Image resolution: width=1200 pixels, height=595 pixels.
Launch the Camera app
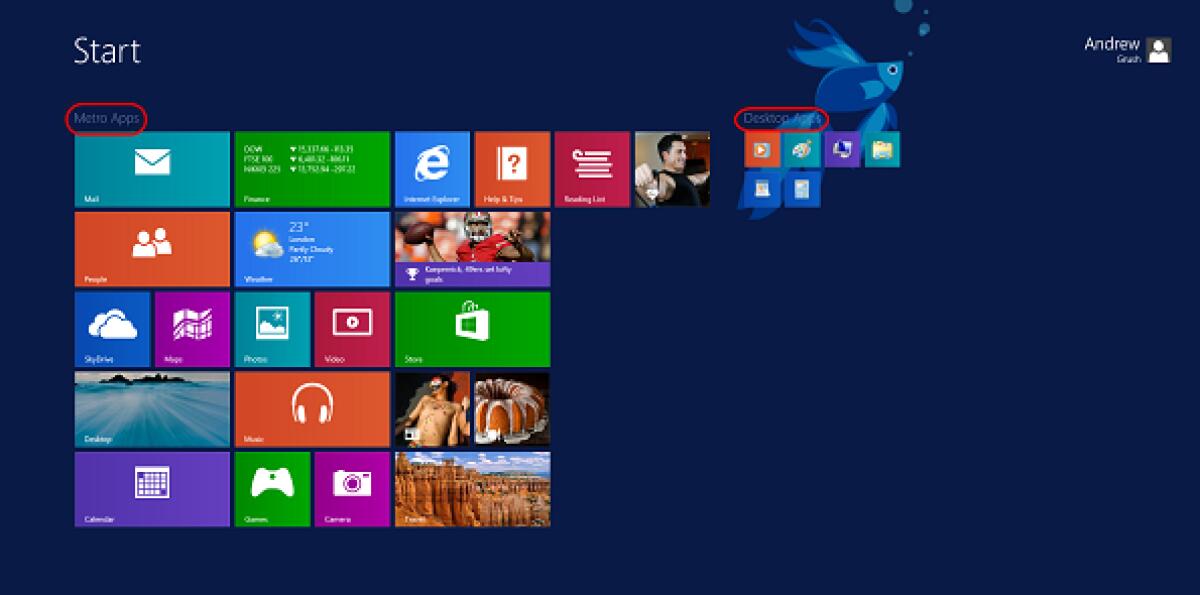pos(352,488)
